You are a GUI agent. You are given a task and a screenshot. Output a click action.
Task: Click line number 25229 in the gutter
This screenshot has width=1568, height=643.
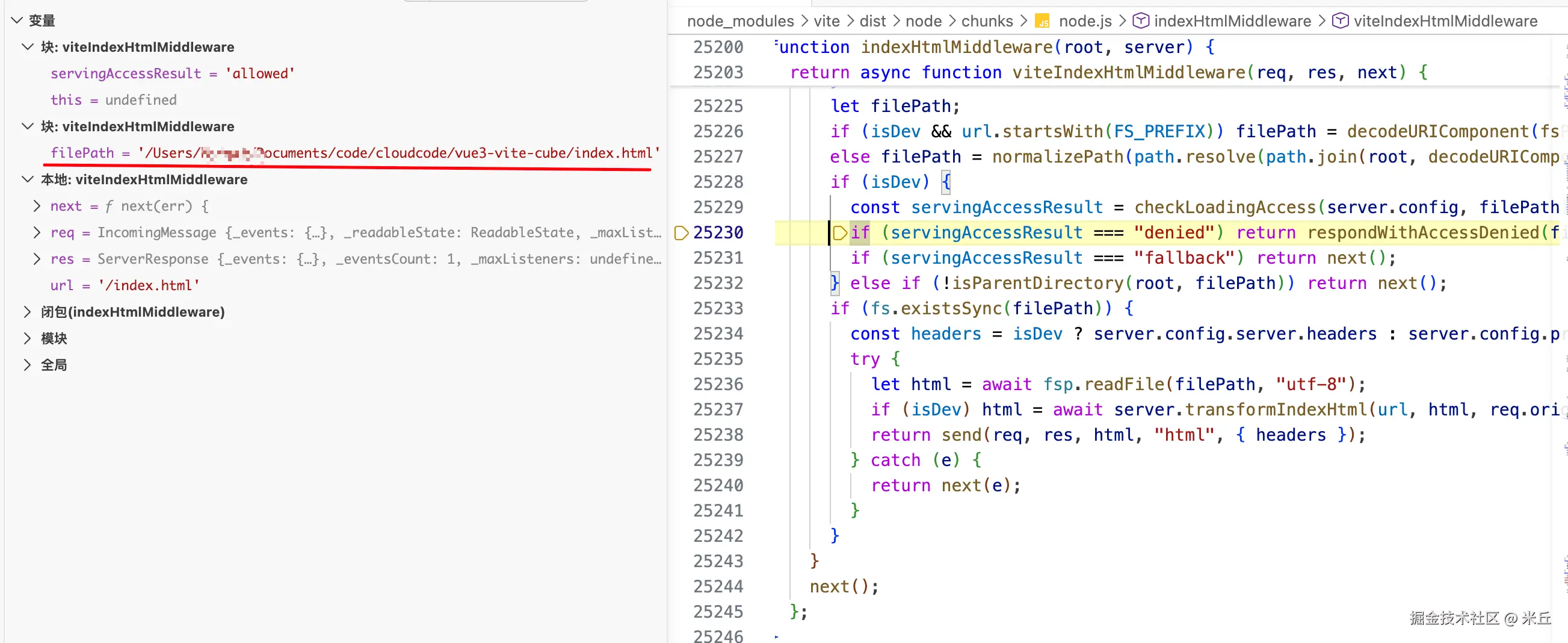pos(718,208)
